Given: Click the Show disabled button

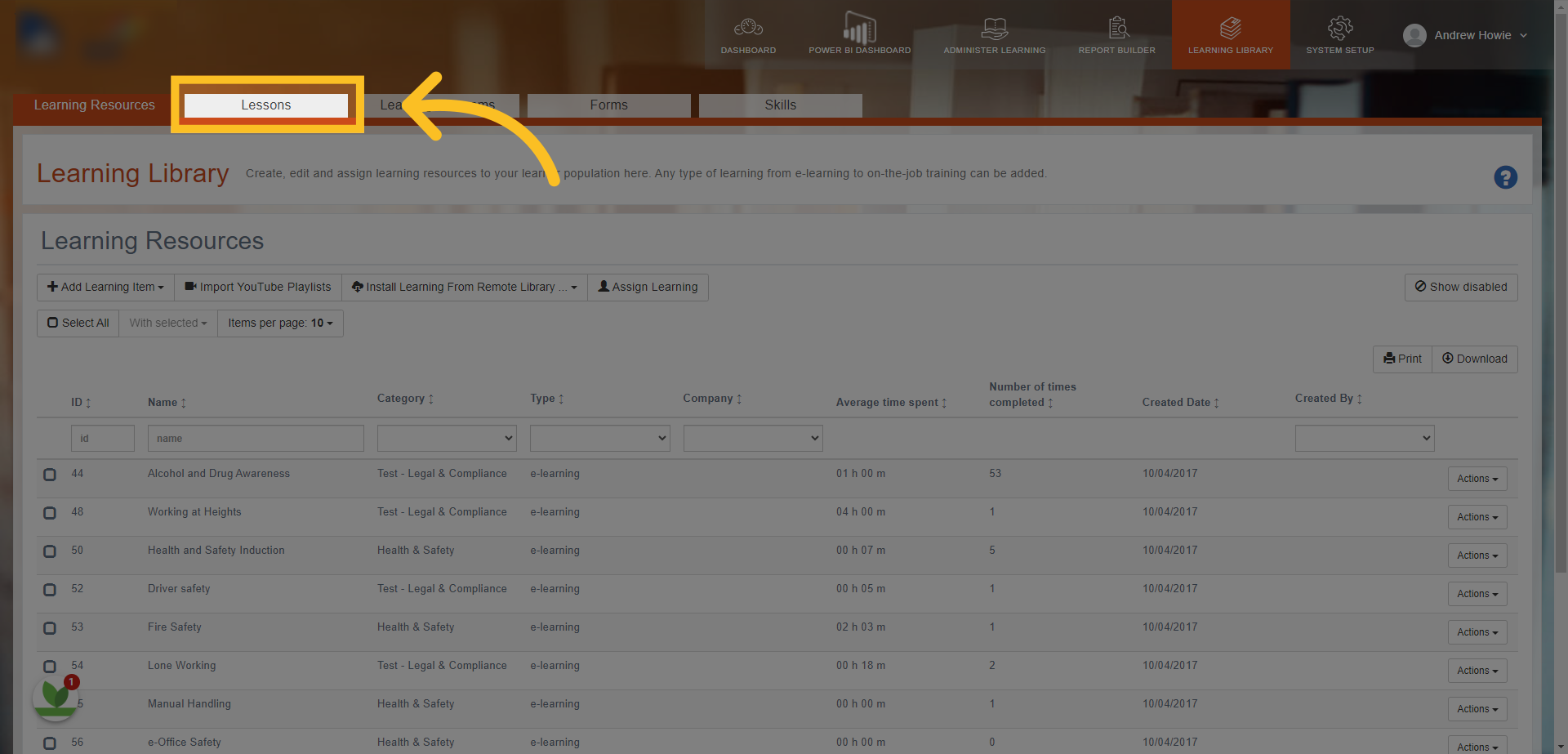Looking at the screenshot, I should coord(1461,287).
